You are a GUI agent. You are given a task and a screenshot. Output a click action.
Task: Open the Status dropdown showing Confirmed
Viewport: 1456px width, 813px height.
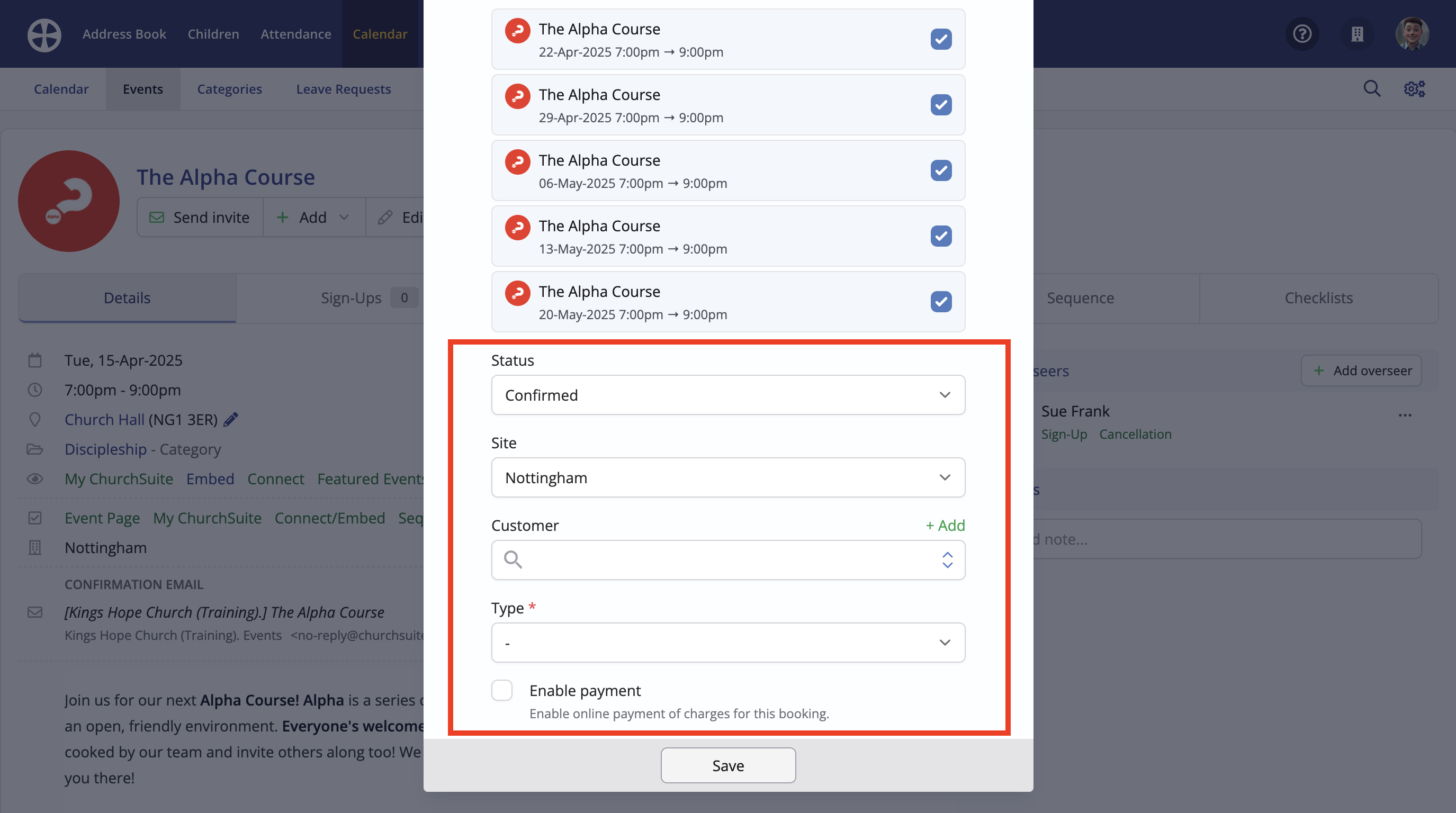pos(728,395)
